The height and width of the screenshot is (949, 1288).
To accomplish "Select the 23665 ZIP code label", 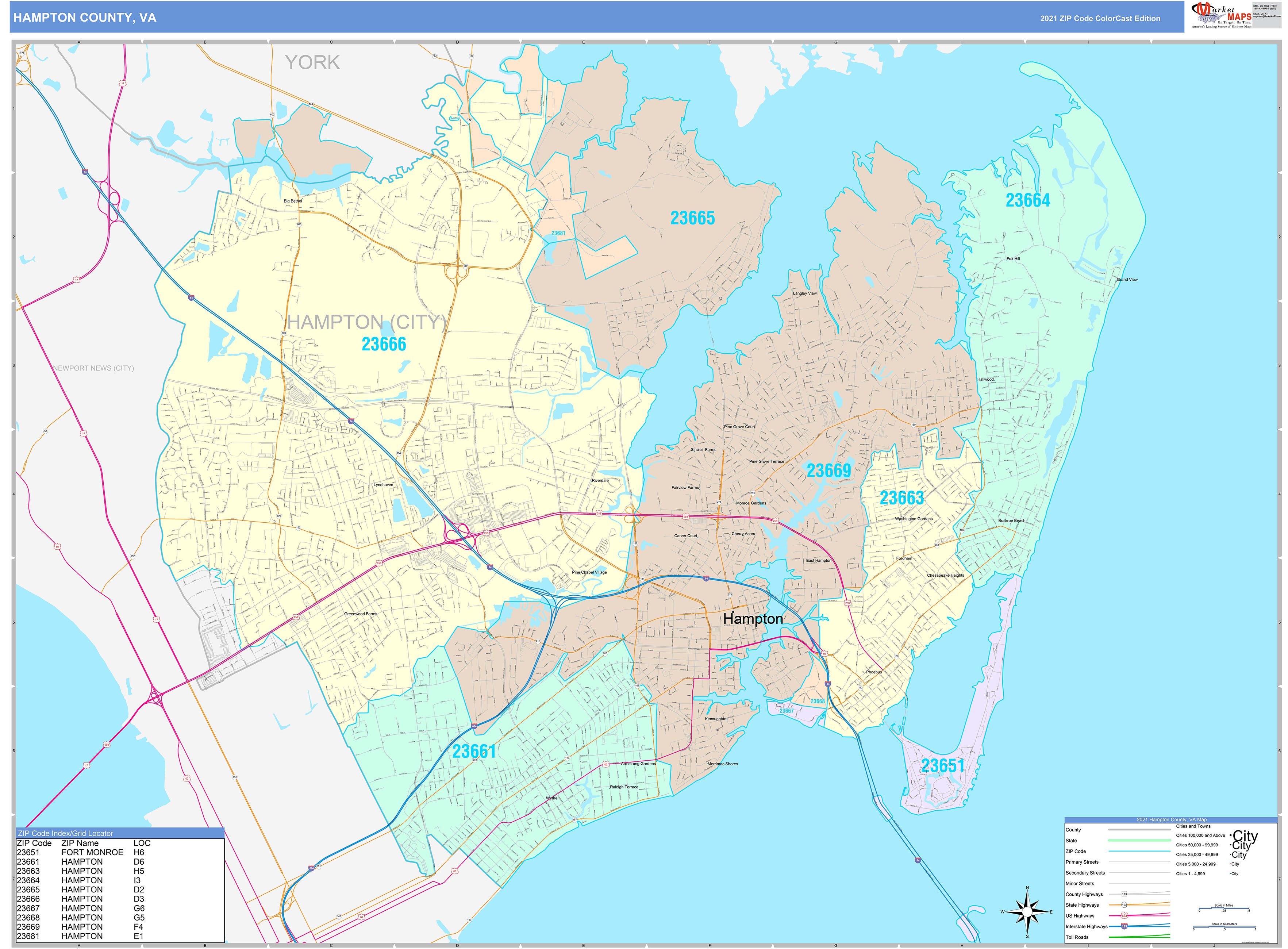I will pos(692,218).
